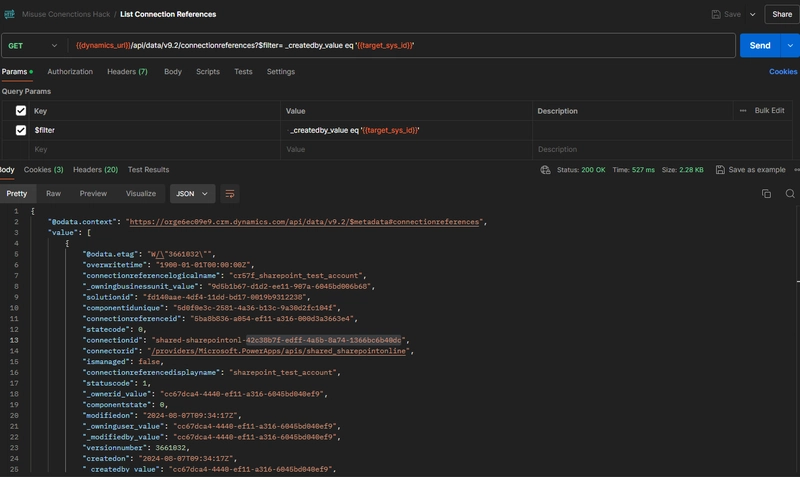Click the network globe icon by Status
The image size is (800, 477).
[x=546, y=170]
